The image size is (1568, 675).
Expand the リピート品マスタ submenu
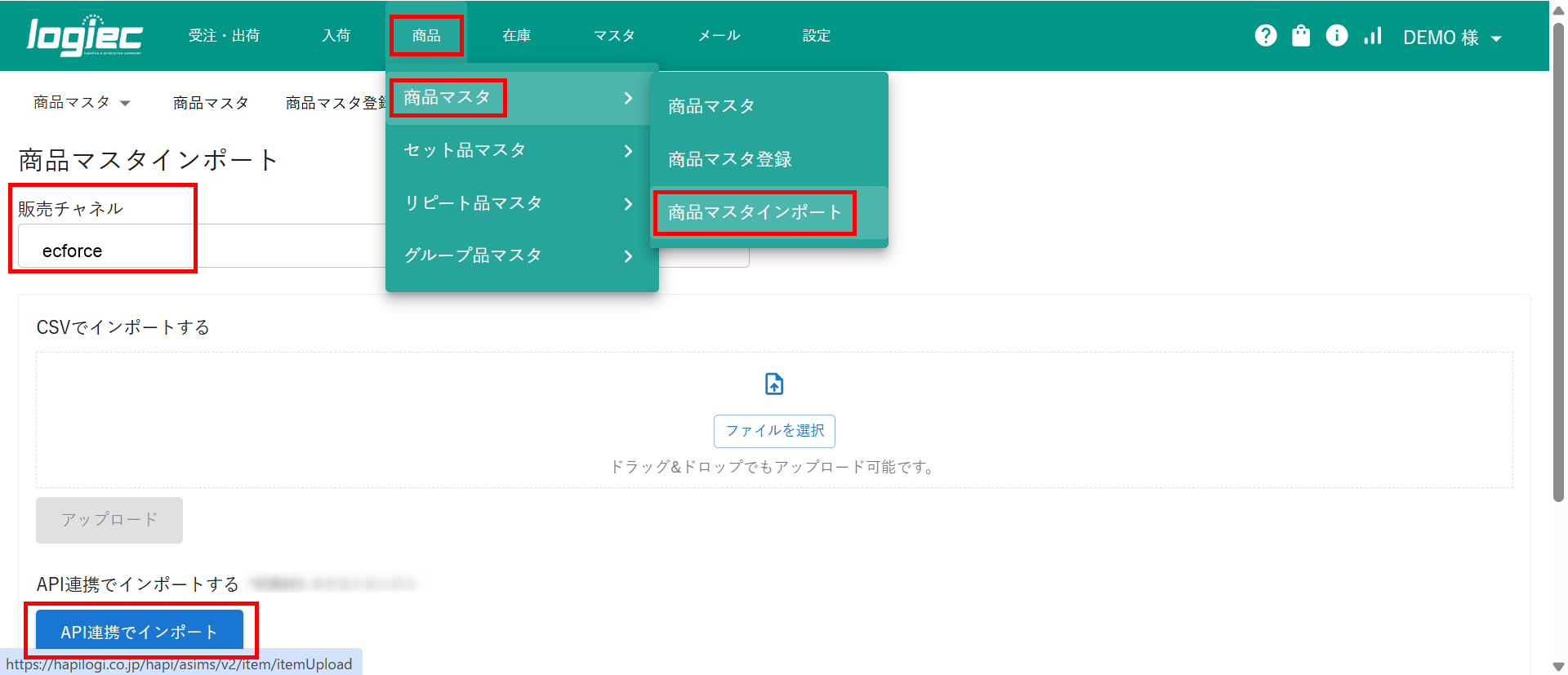(x=521, y=203)
